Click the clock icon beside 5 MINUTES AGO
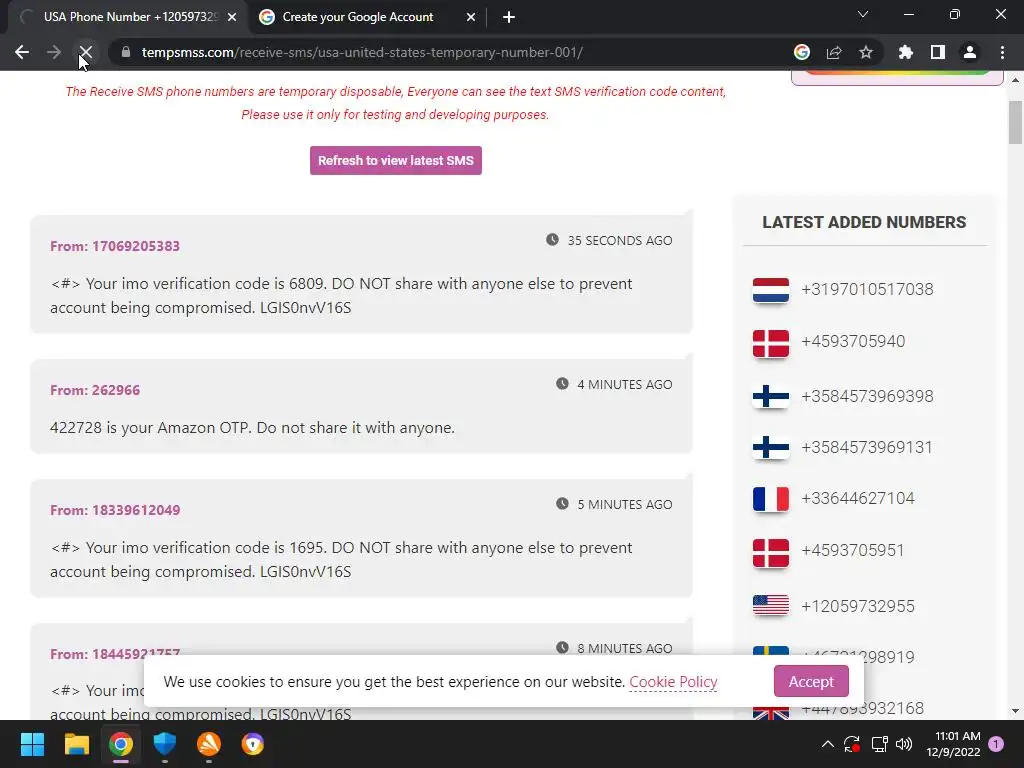 click(562, 504)
